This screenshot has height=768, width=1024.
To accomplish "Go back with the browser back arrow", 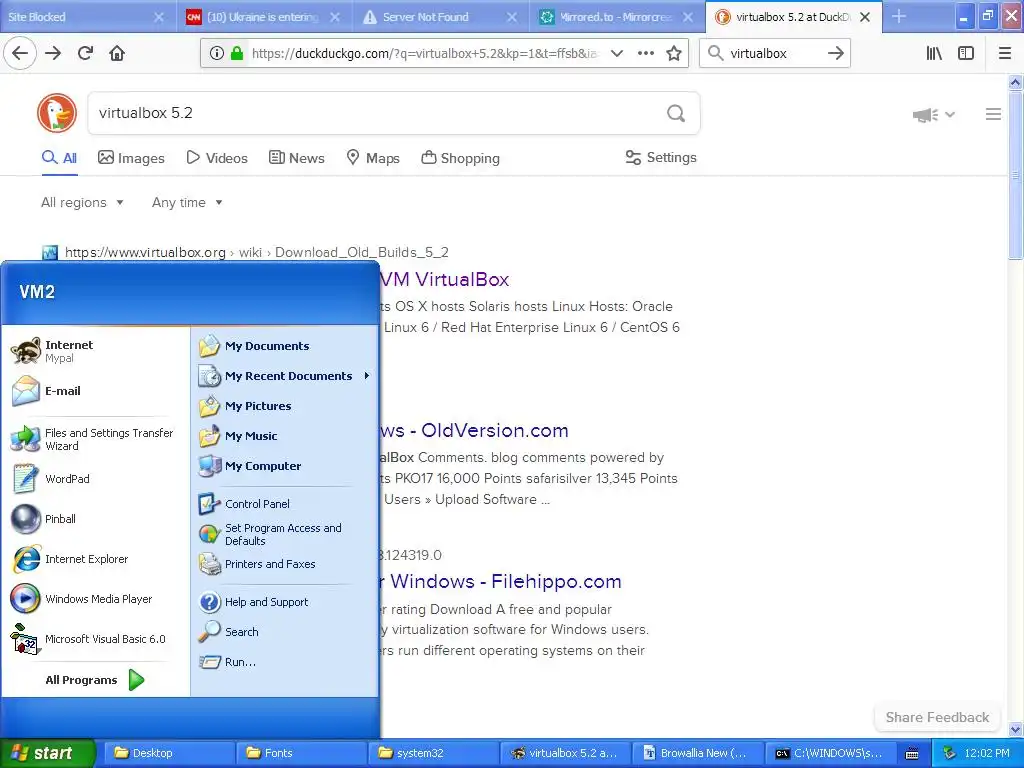I will click(x=20, y=53).
